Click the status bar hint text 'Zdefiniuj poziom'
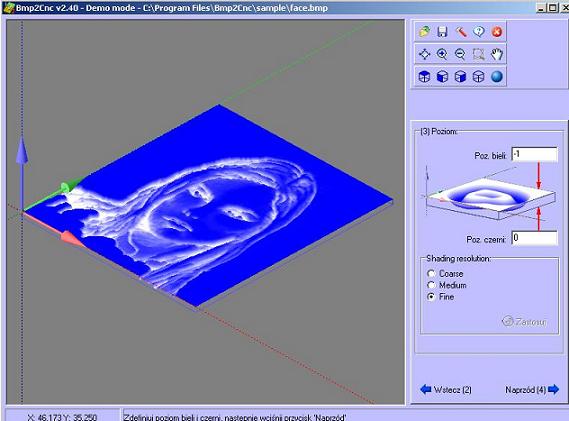569x421 pixels. click(234, 417)
